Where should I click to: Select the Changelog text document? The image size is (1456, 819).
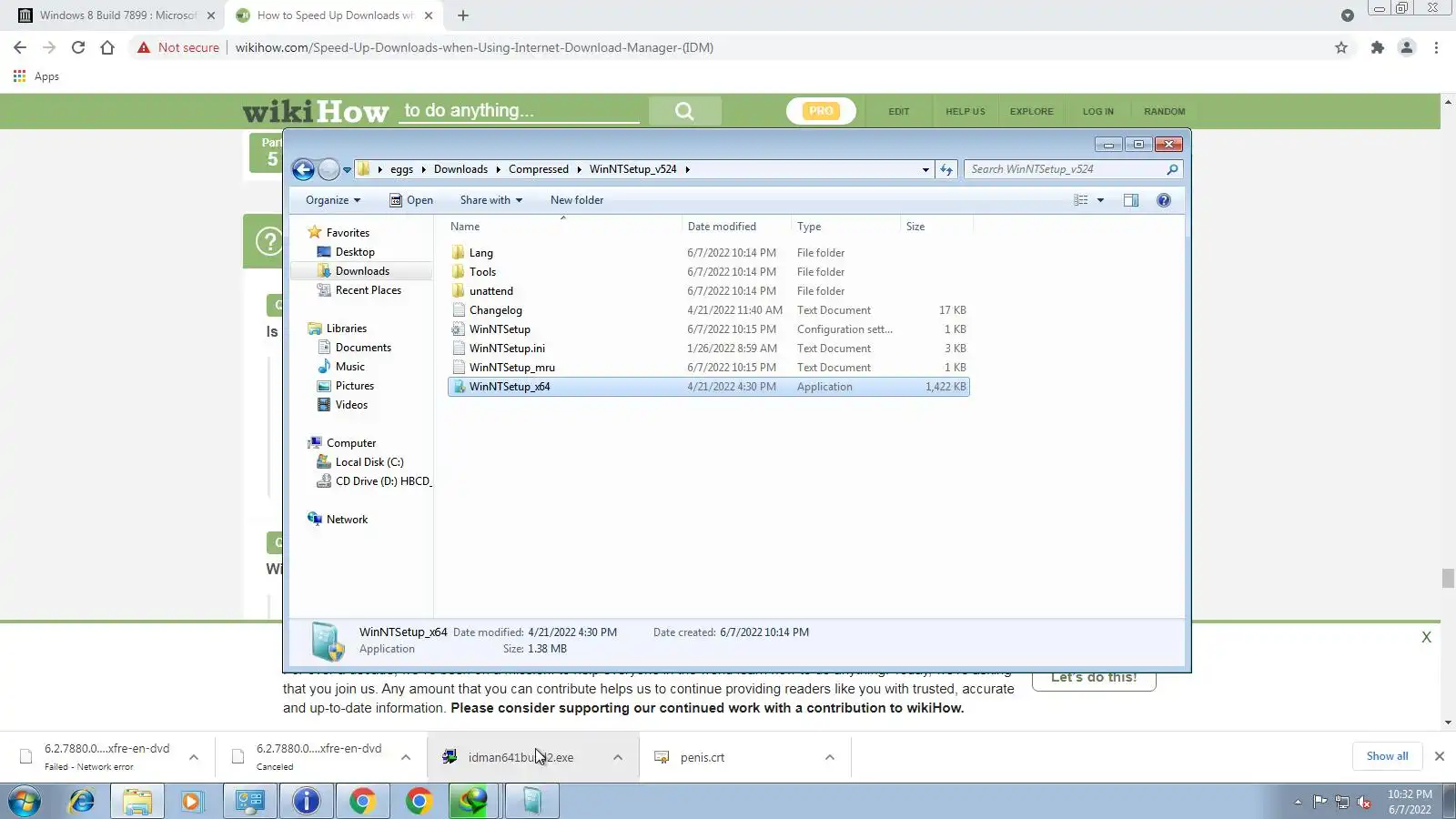708,310
